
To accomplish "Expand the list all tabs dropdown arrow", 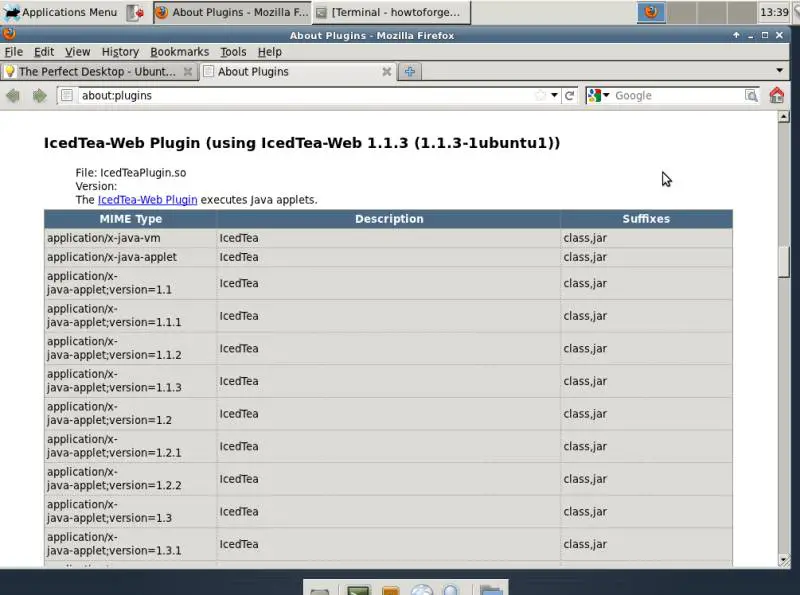I will [x=780, y=70].
